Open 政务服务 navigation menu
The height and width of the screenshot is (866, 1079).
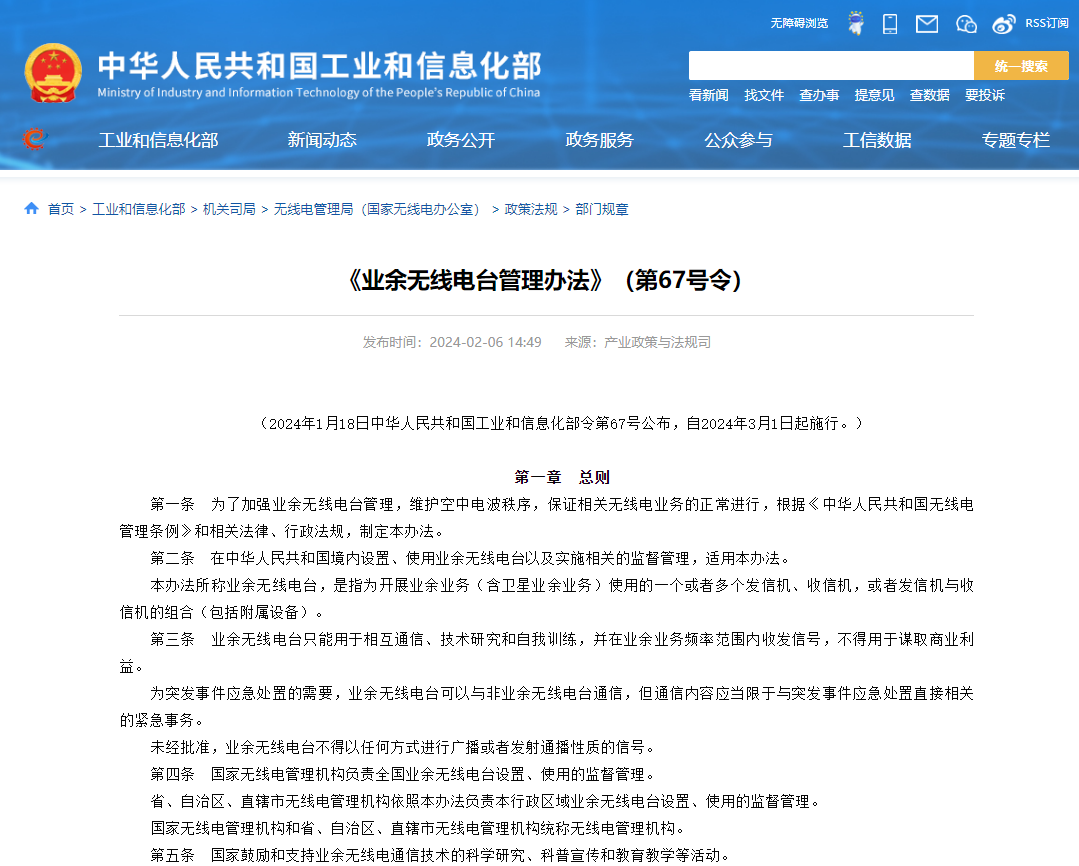pos(599,140)
